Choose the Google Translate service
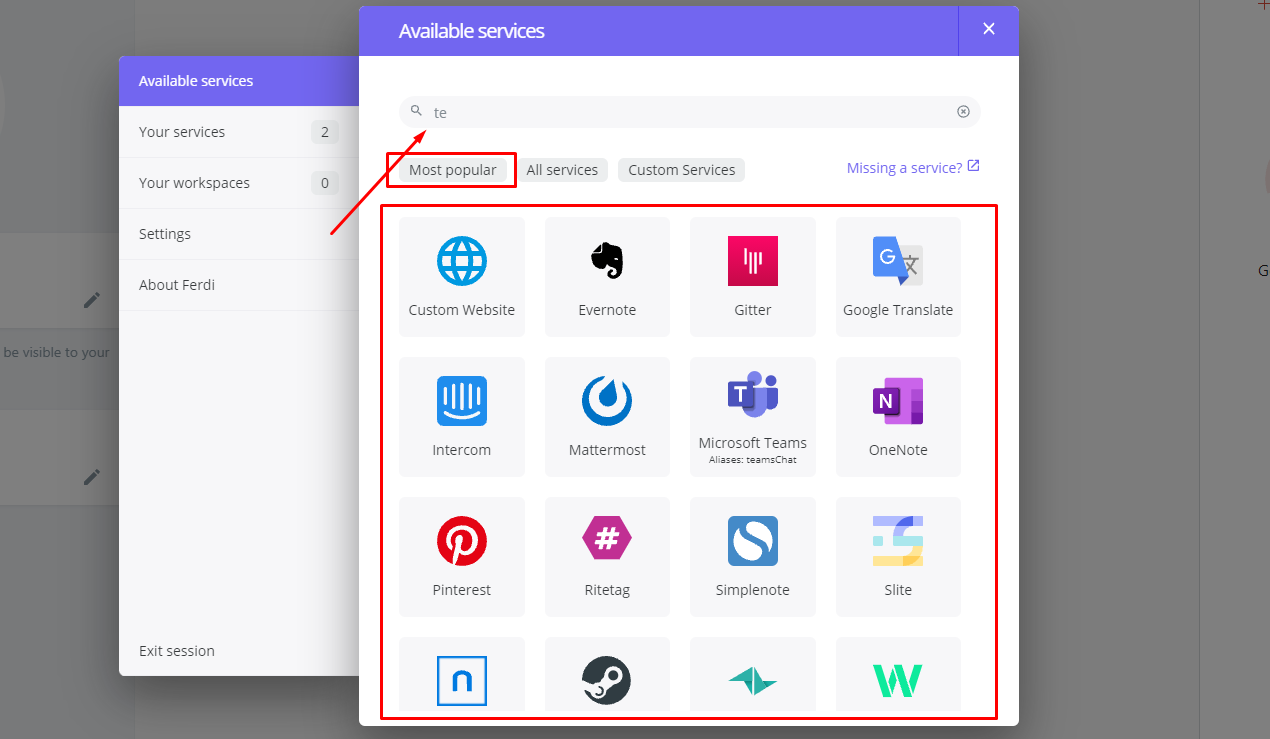The image size is (1270, 739). (898, 277)
